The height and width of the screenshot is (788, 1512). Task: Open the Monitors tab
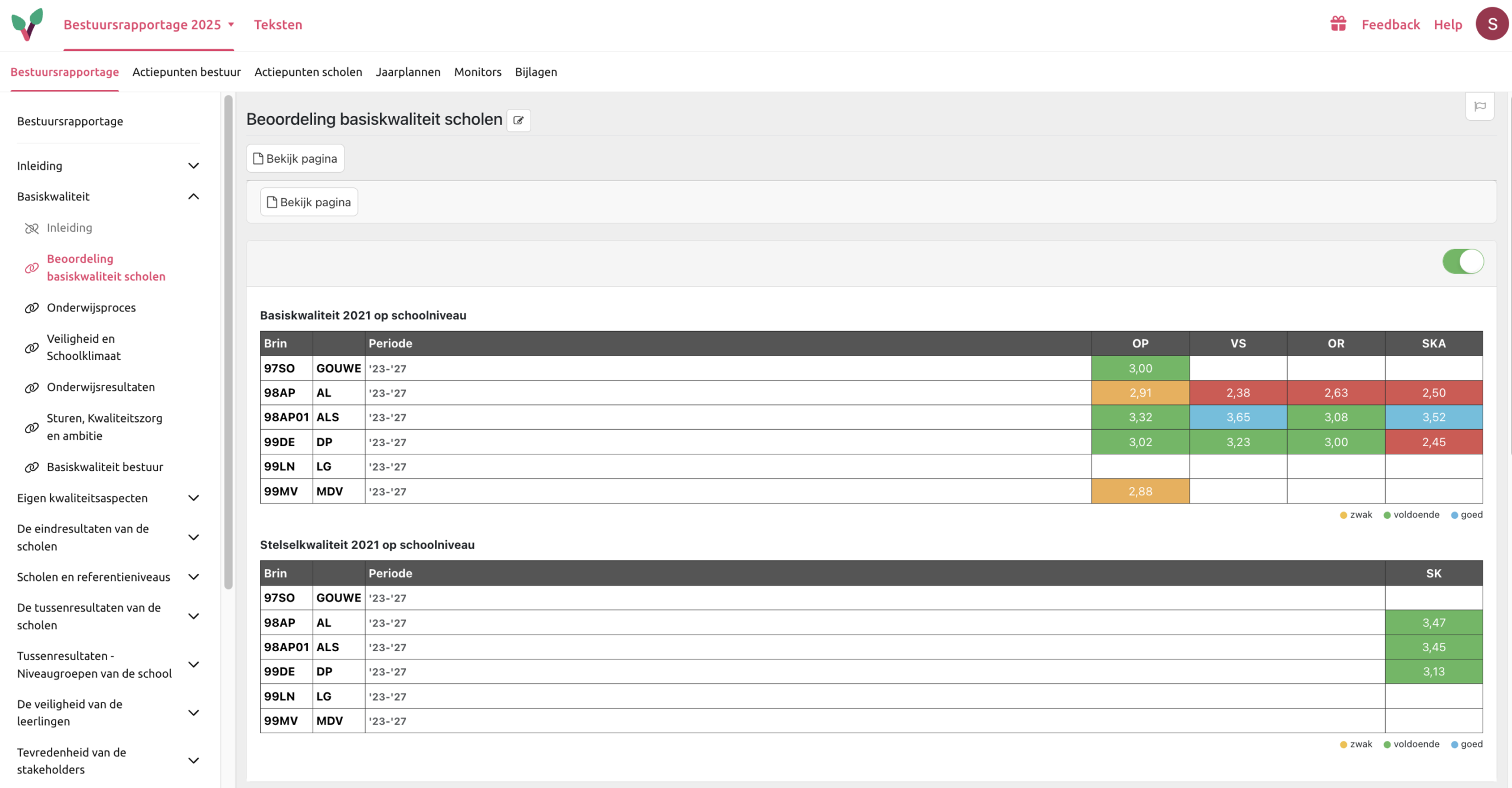(478, 72)
